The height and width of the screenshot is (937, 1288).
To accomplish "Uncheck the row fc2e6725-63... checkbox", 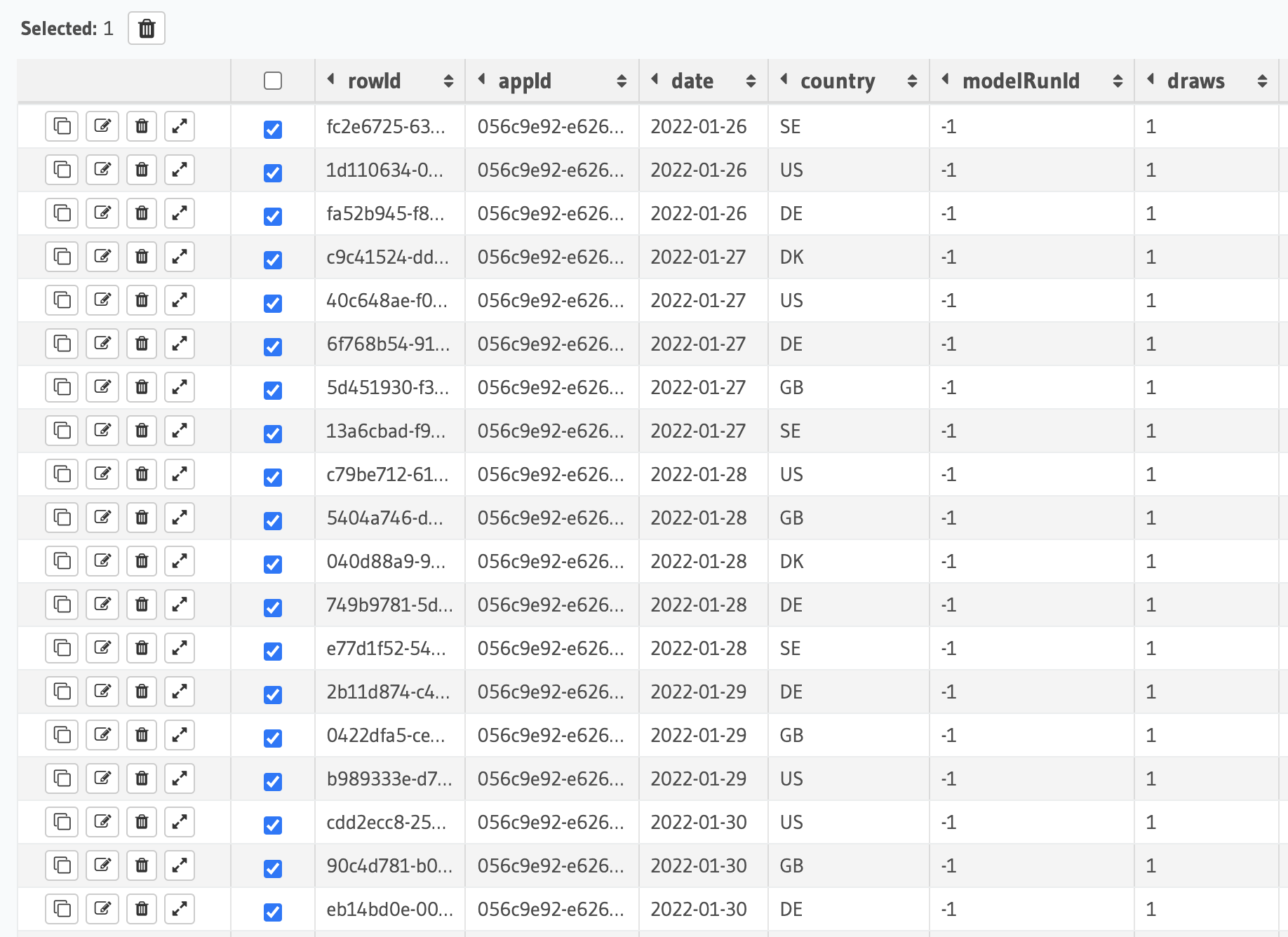I will tap(273, 129).
